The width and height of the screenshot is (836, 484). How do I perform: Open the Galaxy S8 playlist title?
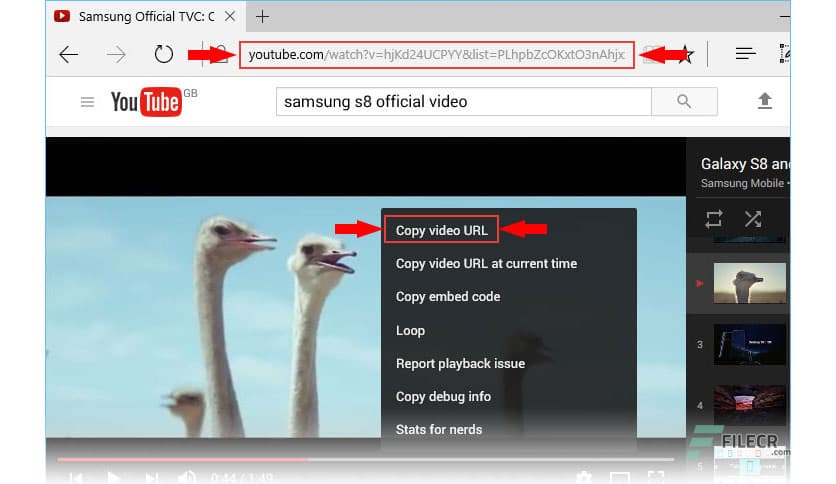coord(745,164)
